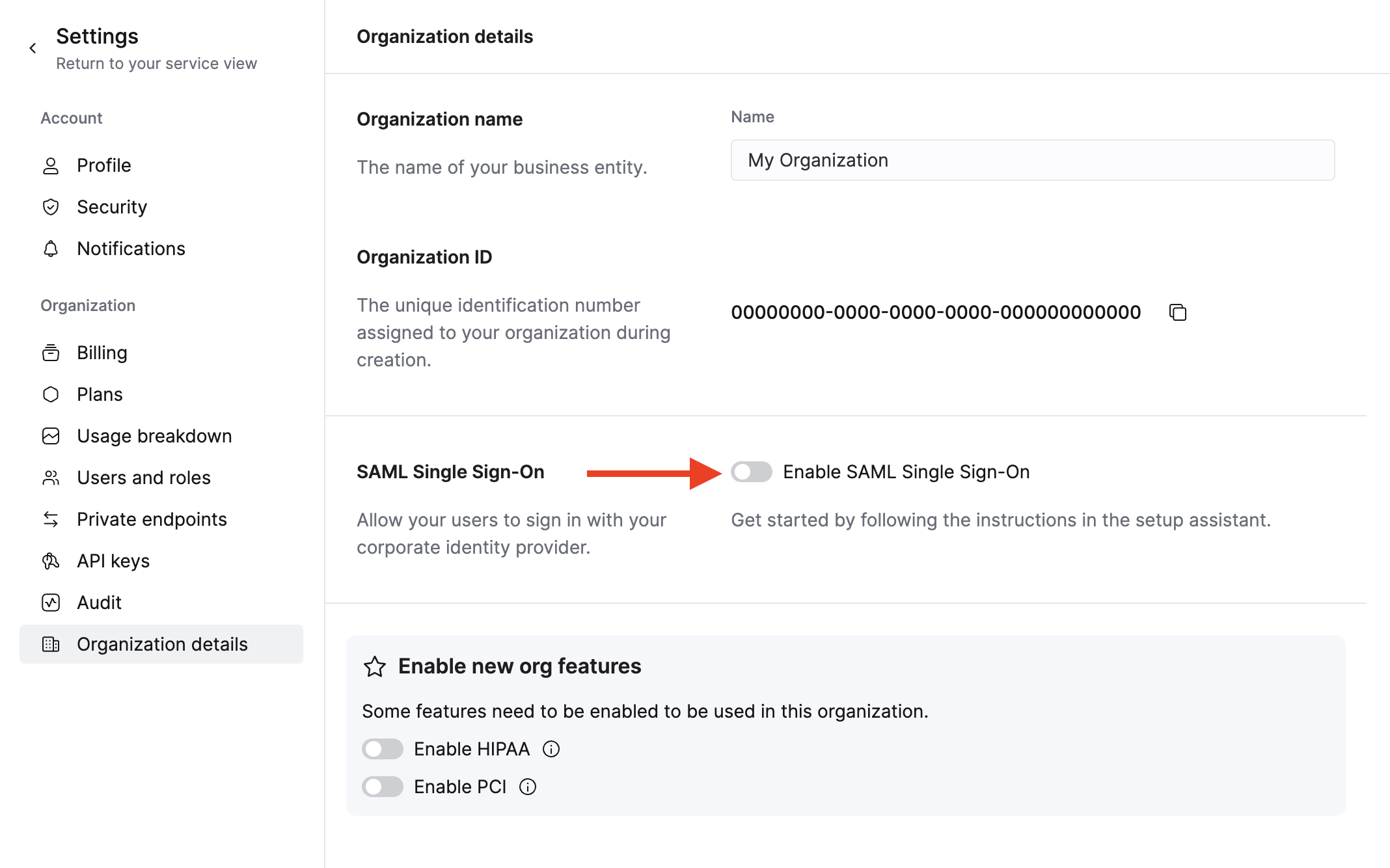Select Organization details in the sidebar
Screen dimensions: 1390x868
tap(162, 644)
